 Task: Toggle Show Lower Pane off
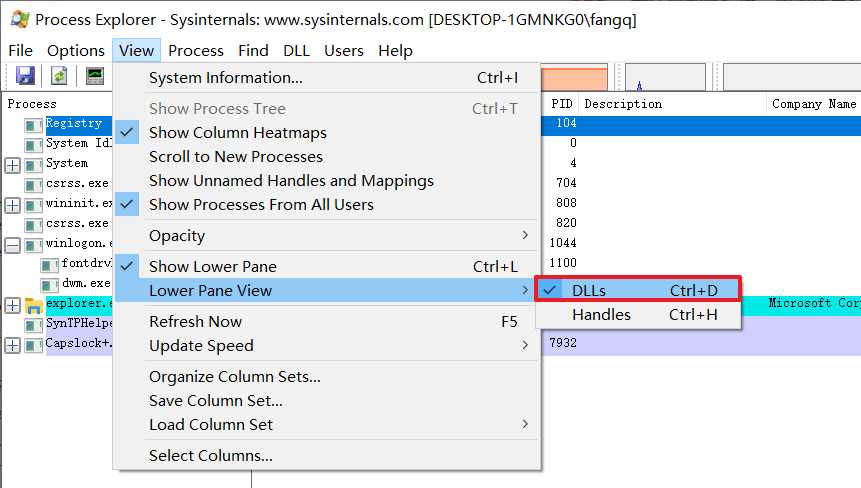click(326, 266)
